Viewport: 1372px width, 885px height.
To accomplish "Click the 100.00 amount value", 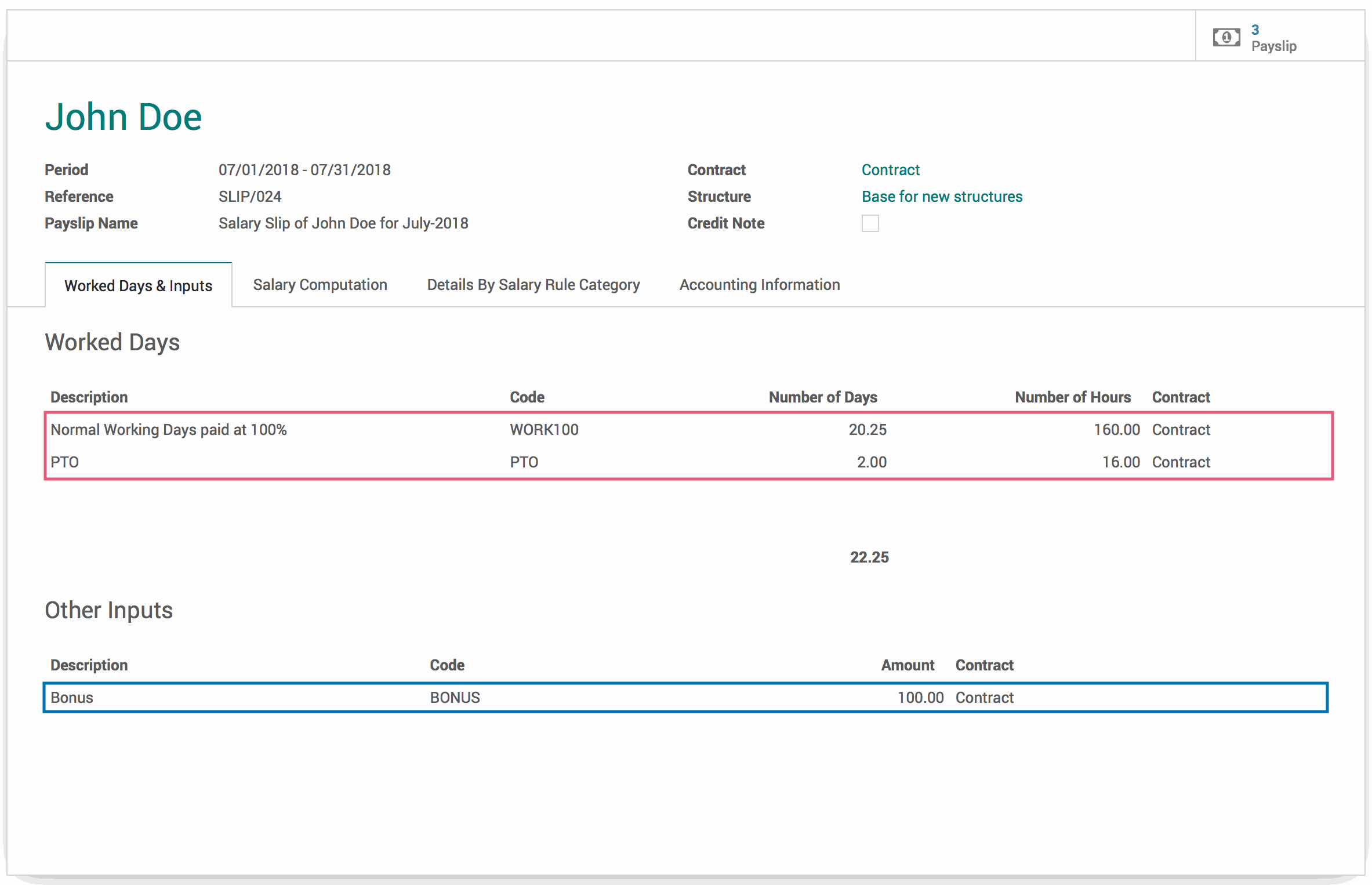I will click(920, 698).
